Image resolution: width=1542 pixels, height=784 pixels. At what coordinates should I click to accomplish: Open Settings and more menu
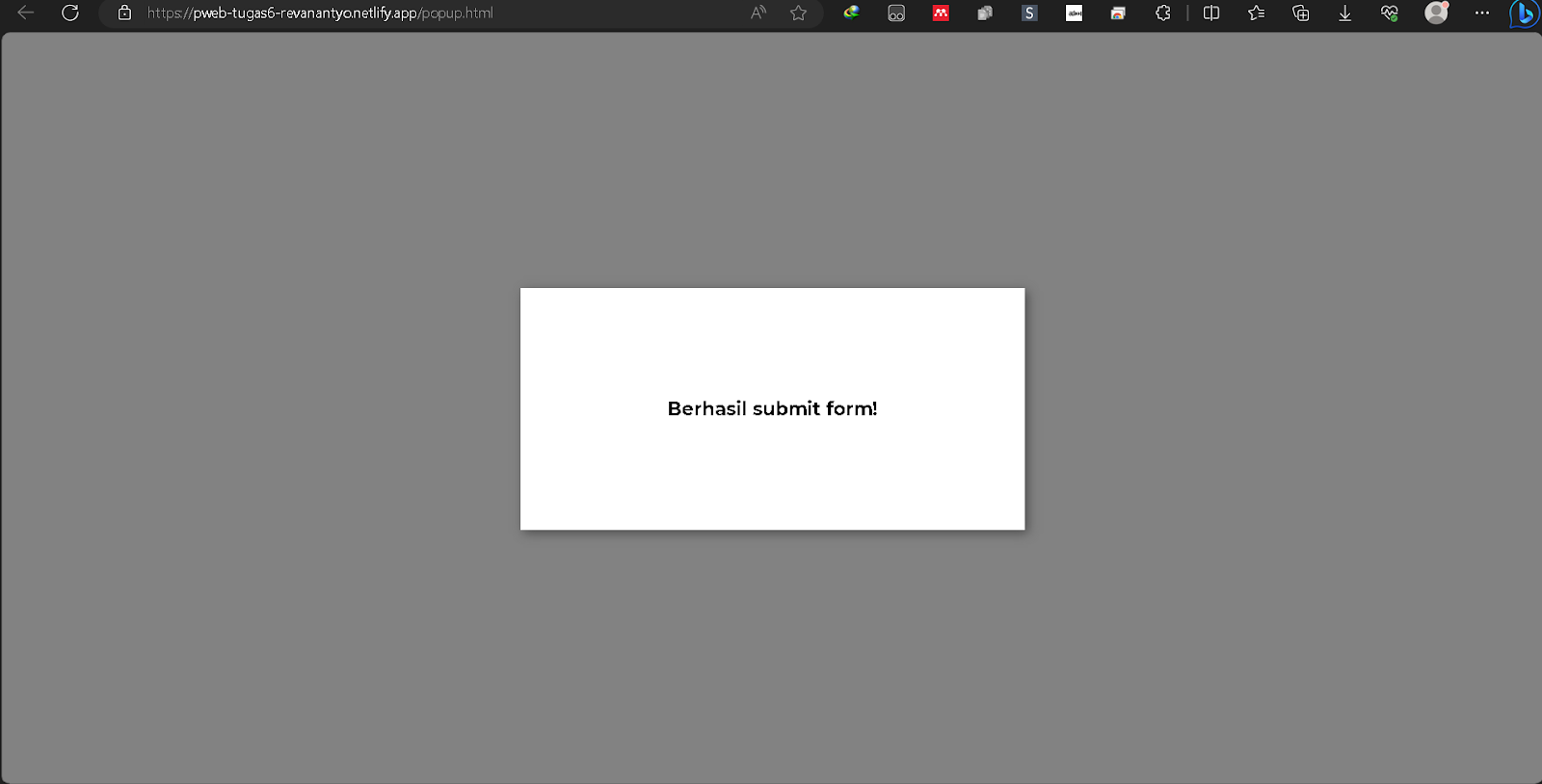pyautogui.click(x=1482, y=13)
